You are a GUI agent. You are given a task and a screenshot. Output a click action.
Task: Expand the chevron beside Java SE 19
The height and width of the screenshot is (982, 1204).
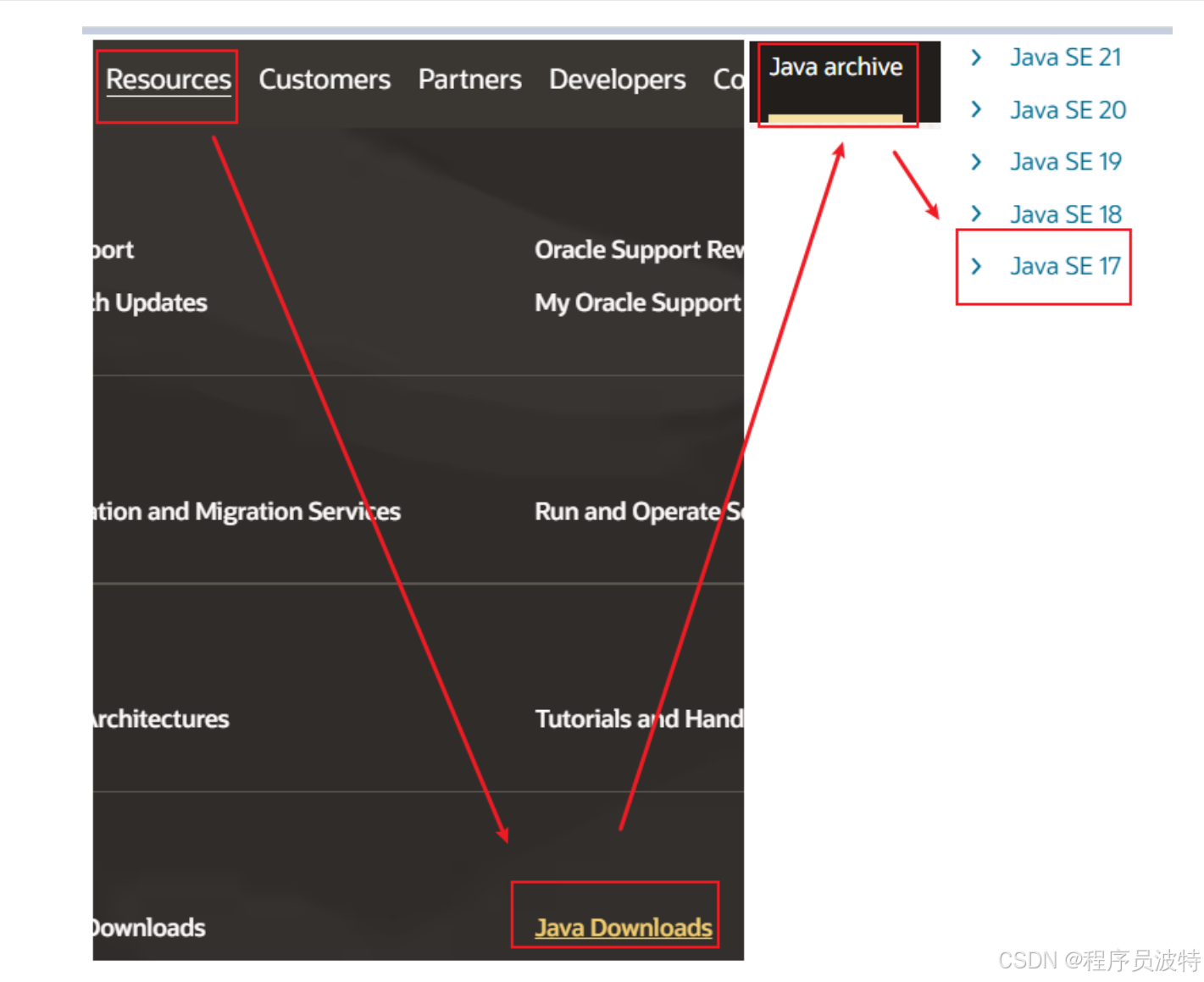[x=976, y=162]
